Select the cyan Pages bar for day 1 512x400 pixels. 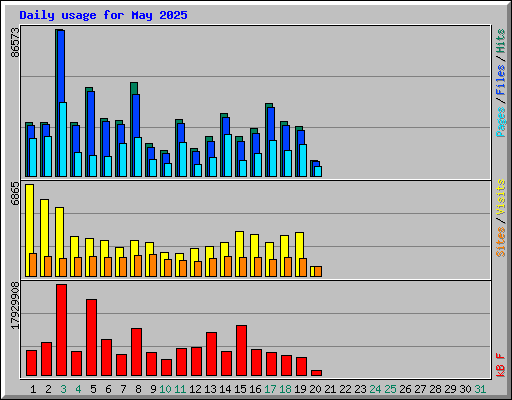point(33,157)
